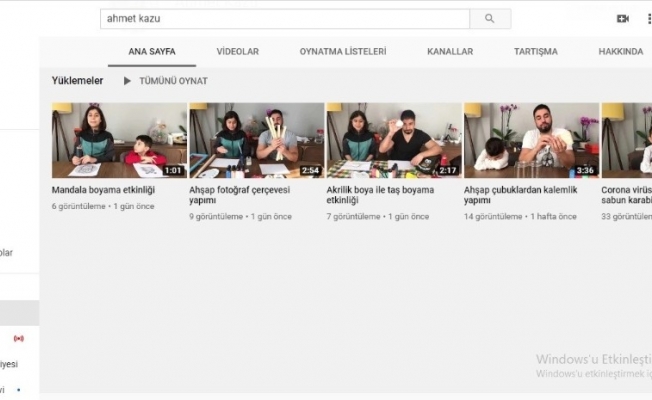Open the Ahşap fotoğraf çerçevesi video thumbnail

[256, 140]
